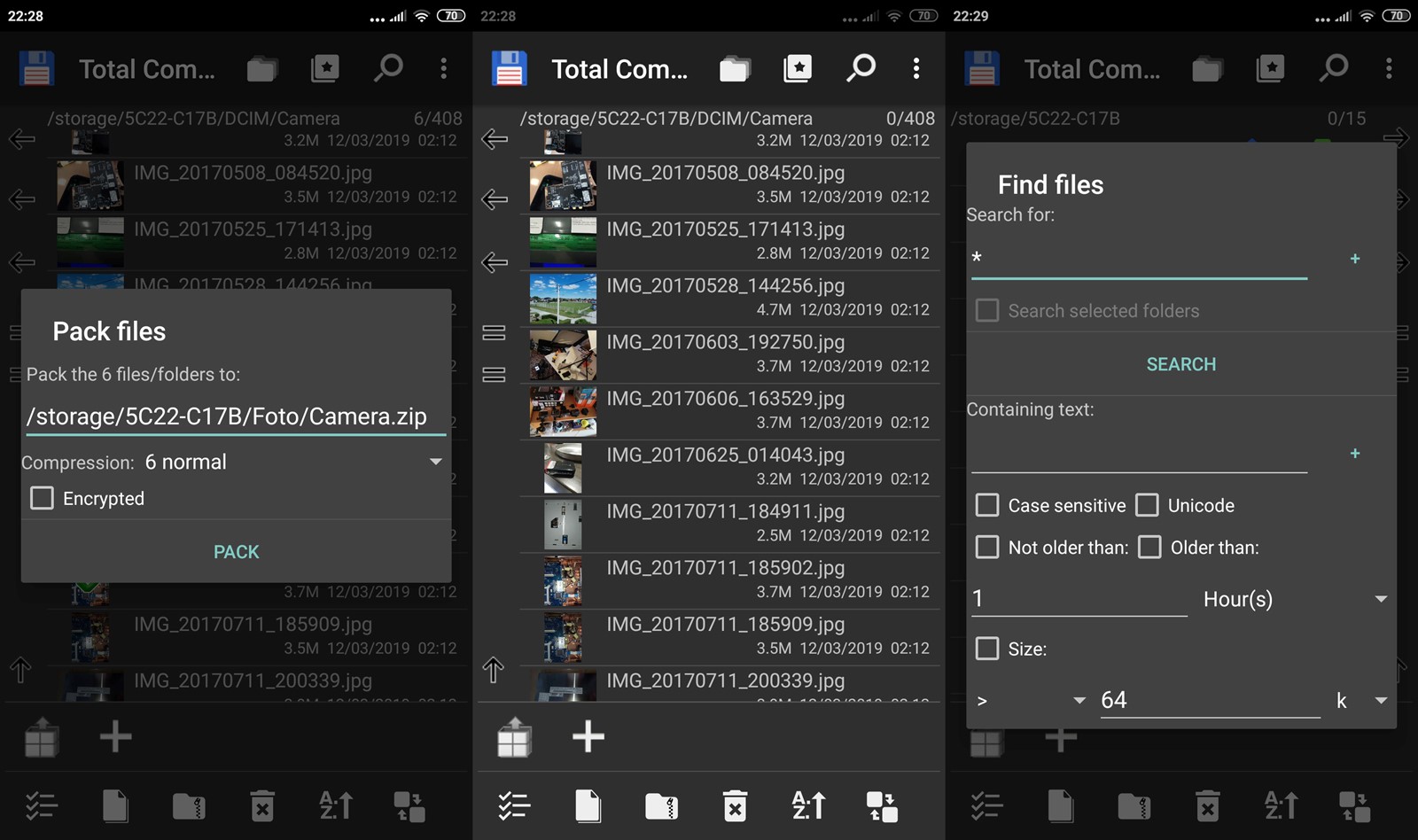Open Hour(s) time unit dropdown

1294,599
